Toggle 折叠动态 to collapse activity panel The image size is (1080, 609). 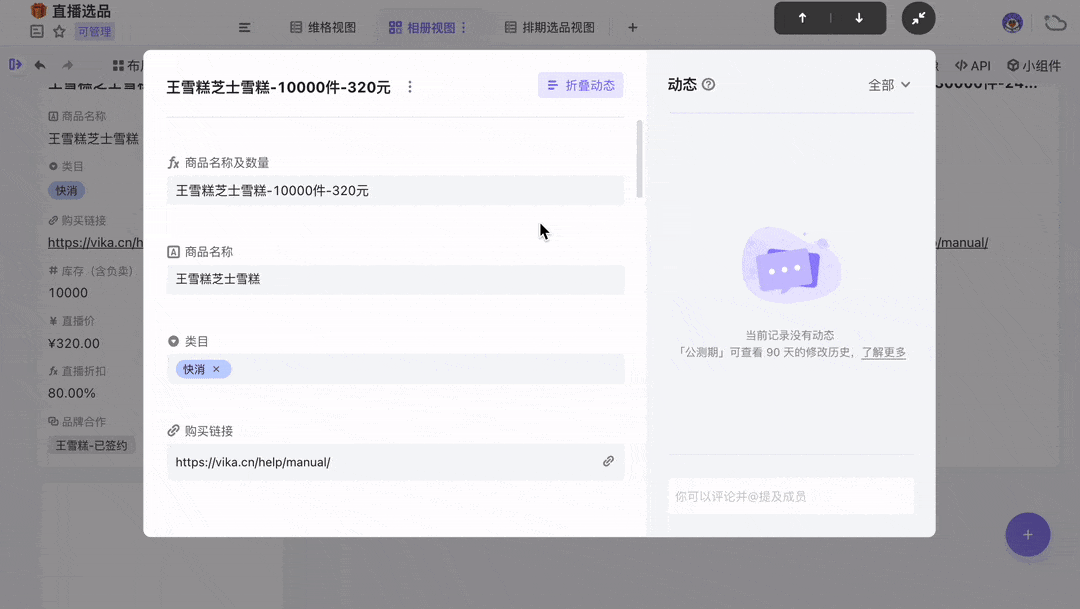point(581,85)
